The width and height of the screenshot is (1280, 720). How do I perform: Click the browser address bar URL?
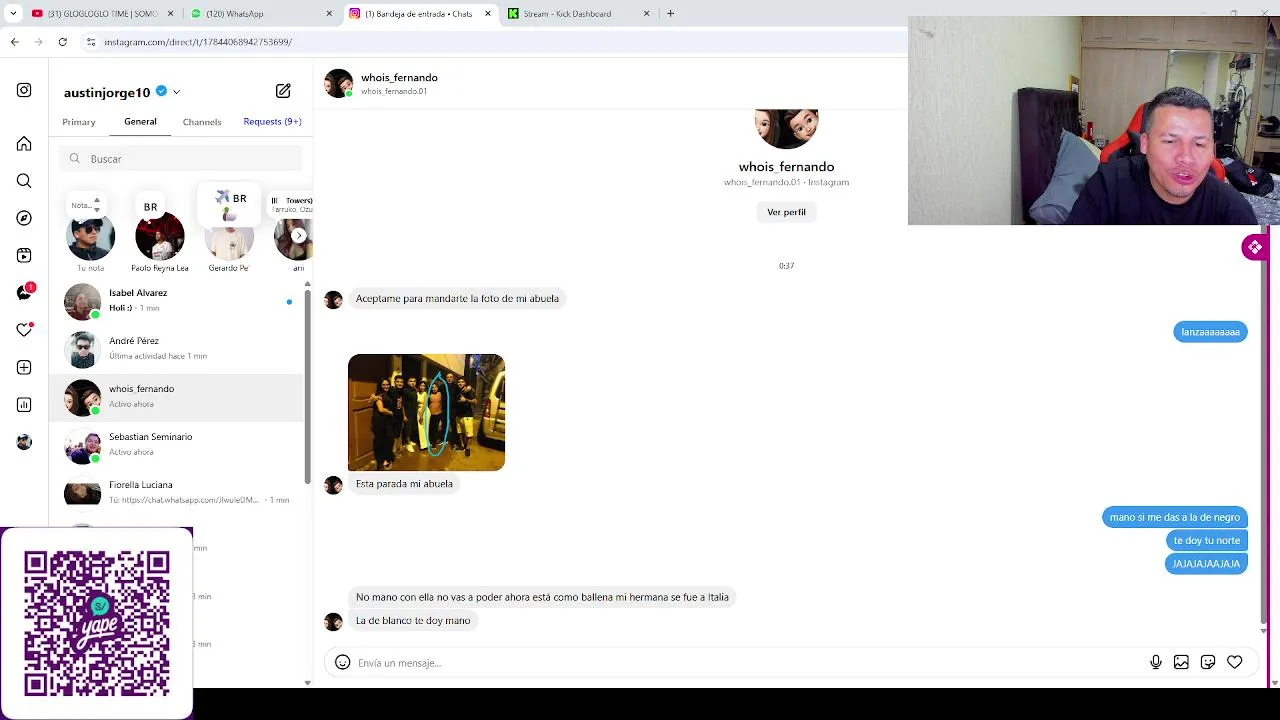pyautogui.click(x=198, y=42)
